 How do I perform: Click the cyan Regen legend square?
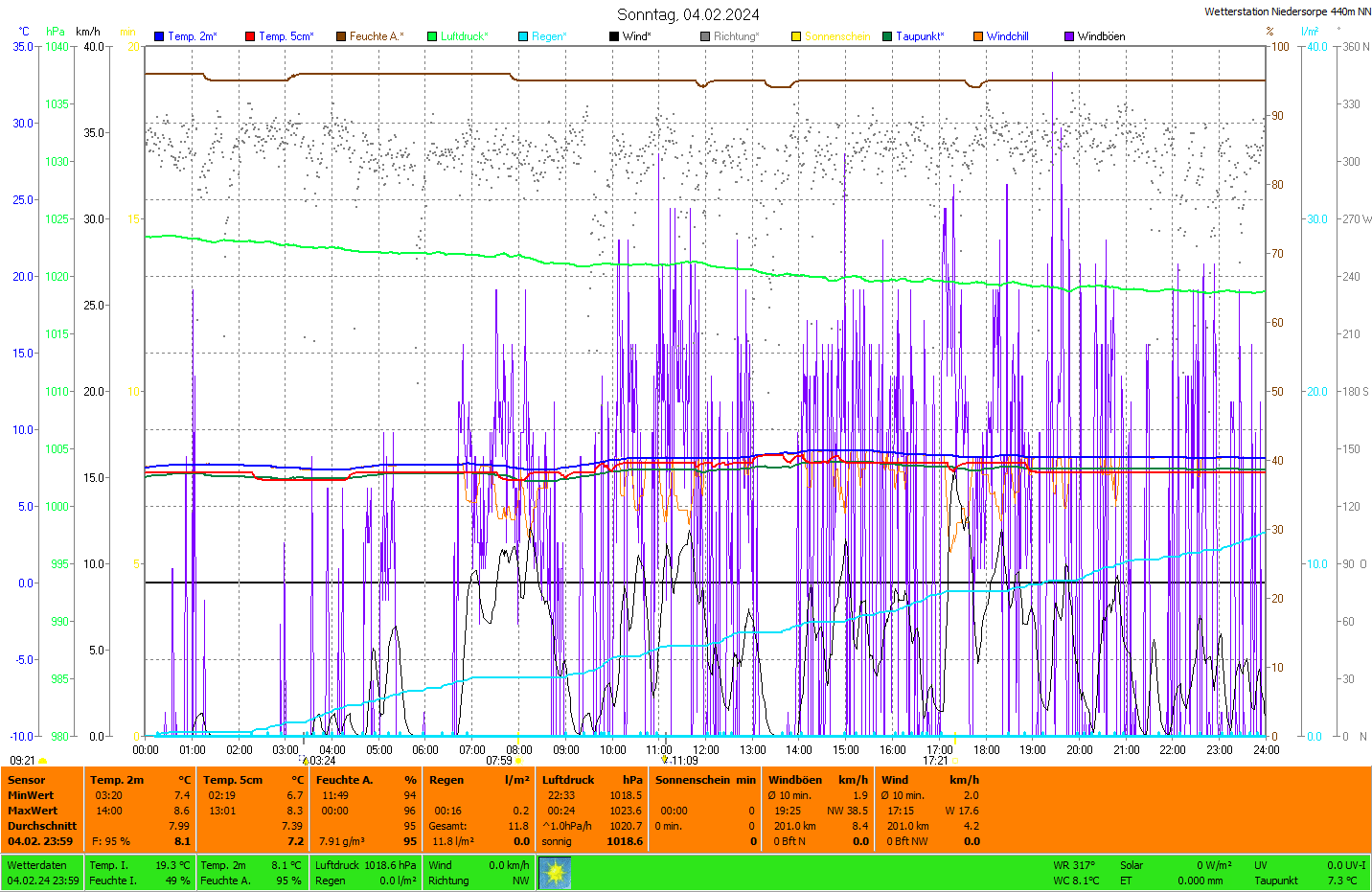click(523, 36)
